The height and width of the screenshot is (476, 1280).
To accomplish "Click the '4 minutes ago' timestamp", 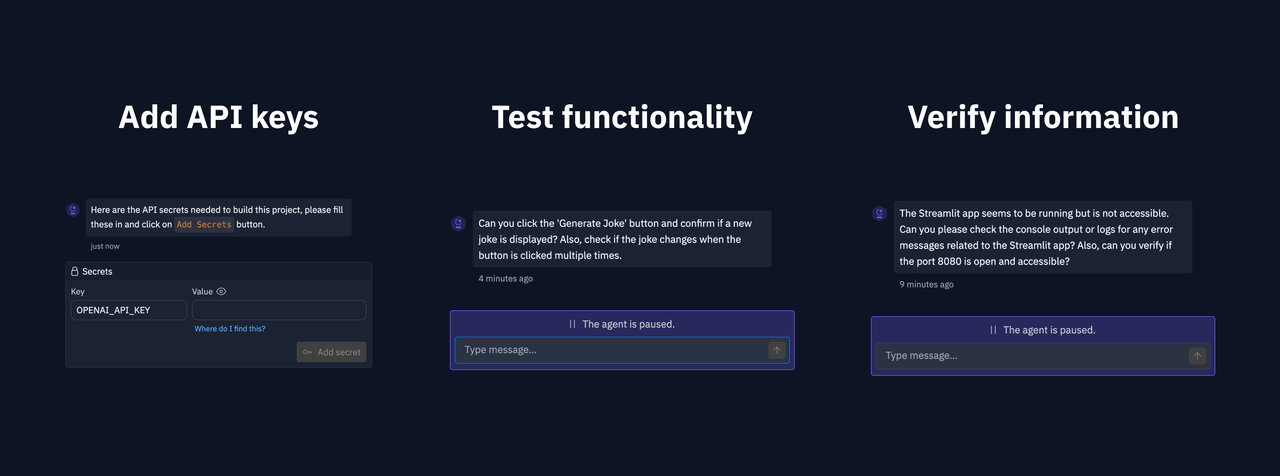I will coord(505,279).
